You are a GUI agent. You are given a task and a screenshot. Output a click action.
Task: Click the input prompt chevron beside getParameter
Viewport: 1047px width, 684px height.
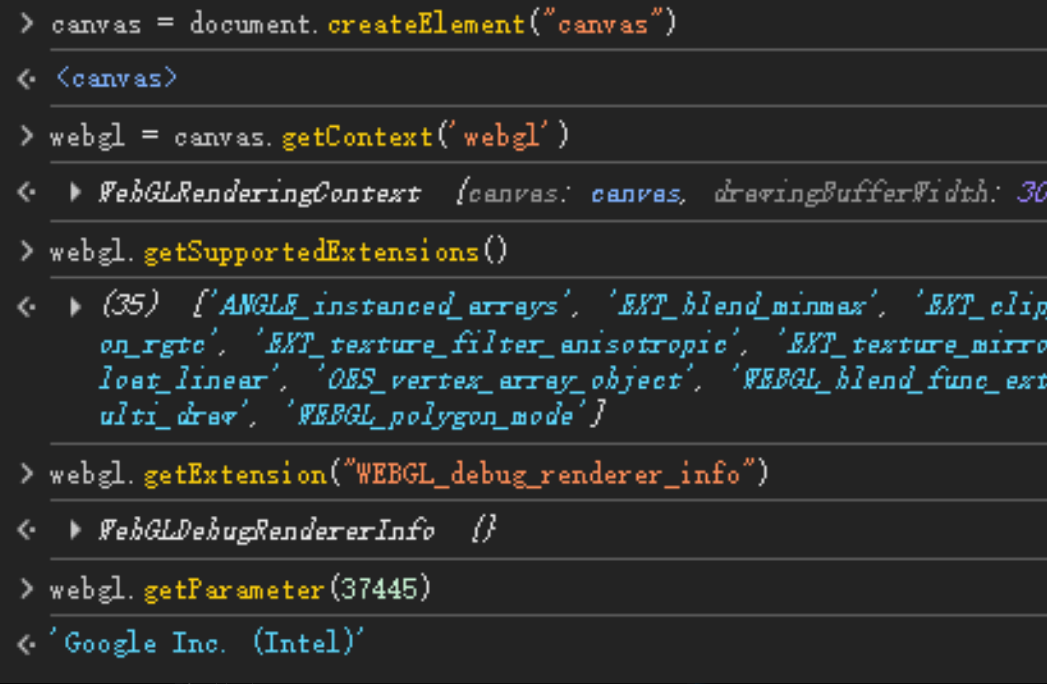(27, 588)
